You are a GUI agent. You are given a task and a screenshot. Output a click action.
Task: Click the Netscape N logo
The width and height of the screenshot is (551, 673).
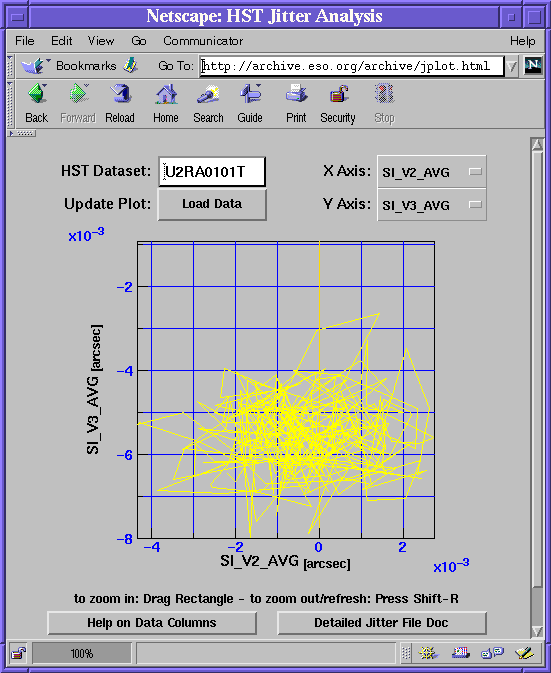tap(533, 66)
